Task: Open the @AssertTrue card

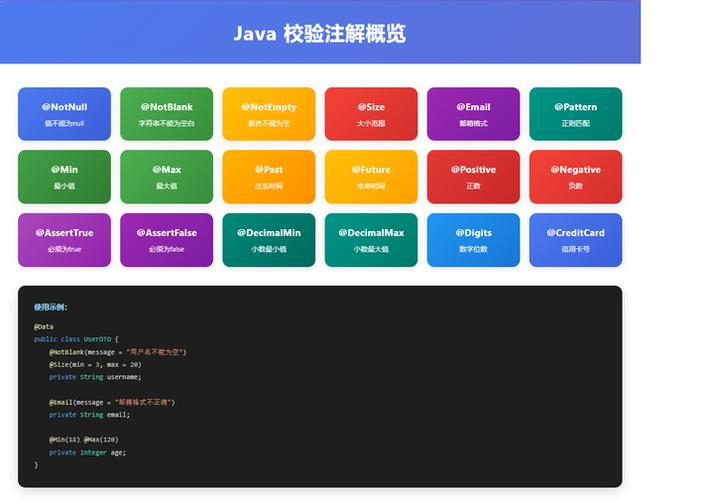Action: 64,240
